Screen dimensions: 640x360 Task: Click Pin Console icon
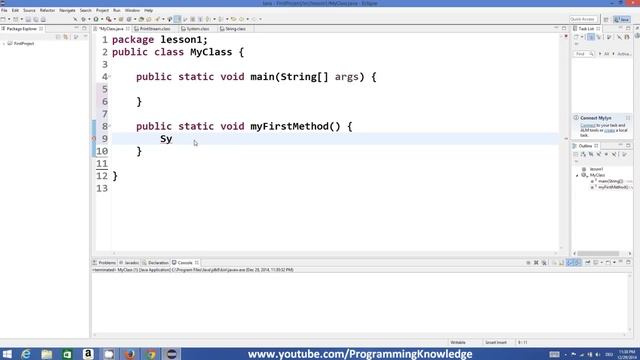[x=587, y=263]
